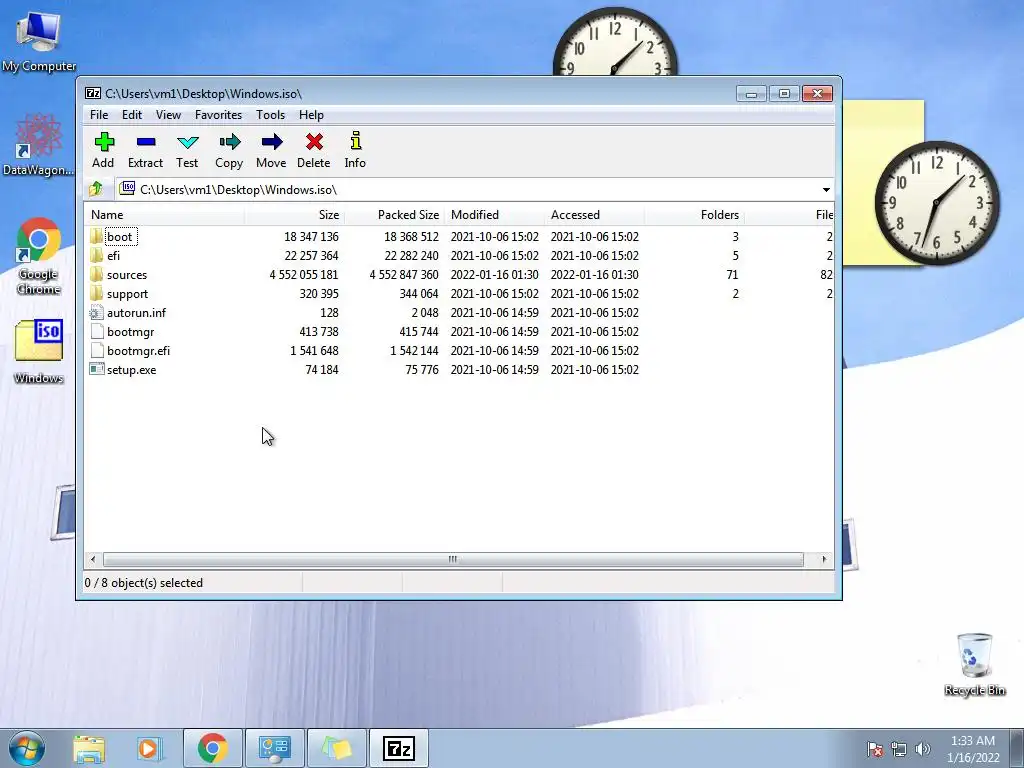The width and height of the screenshot is (1024, 768).
Task: Open the Favorites menu
Action: [219, 114]
